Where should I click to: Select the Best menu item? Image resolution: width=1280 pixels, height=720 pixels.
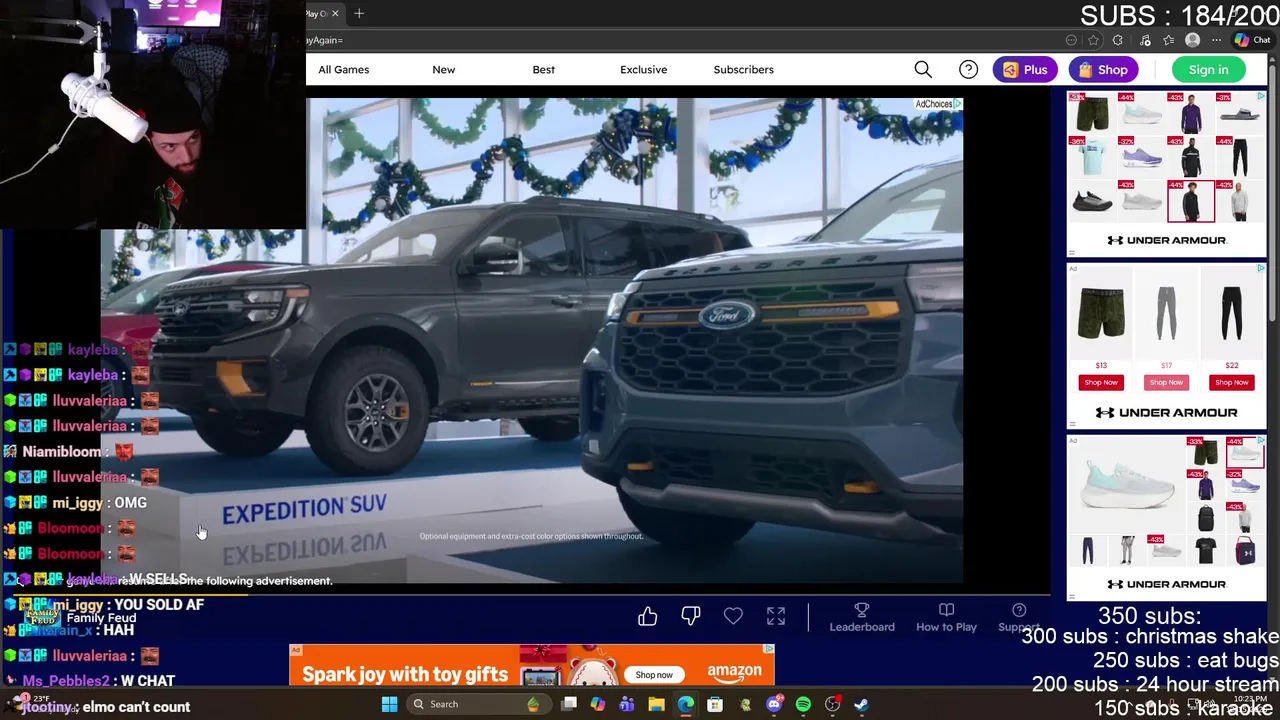click(x=543, y=69)
